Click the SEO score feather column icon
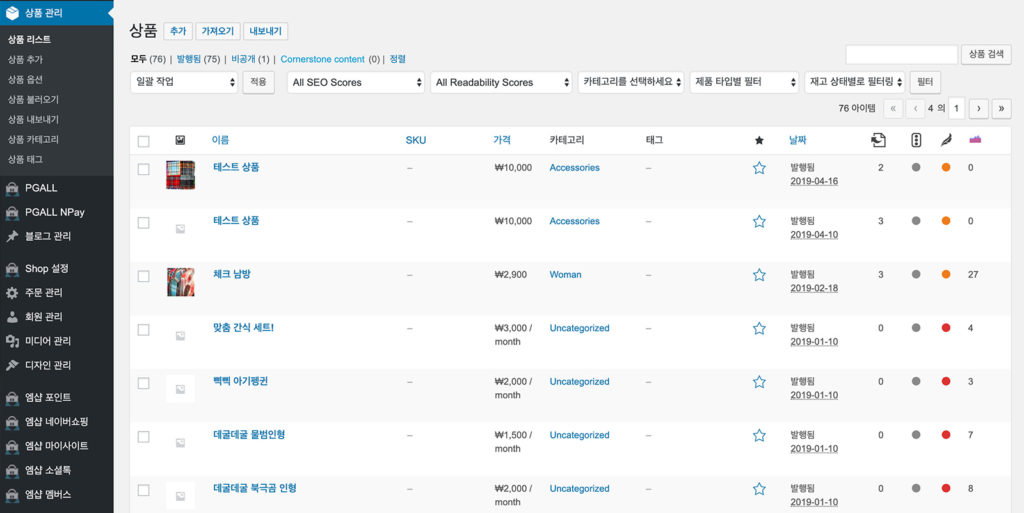 946,140
